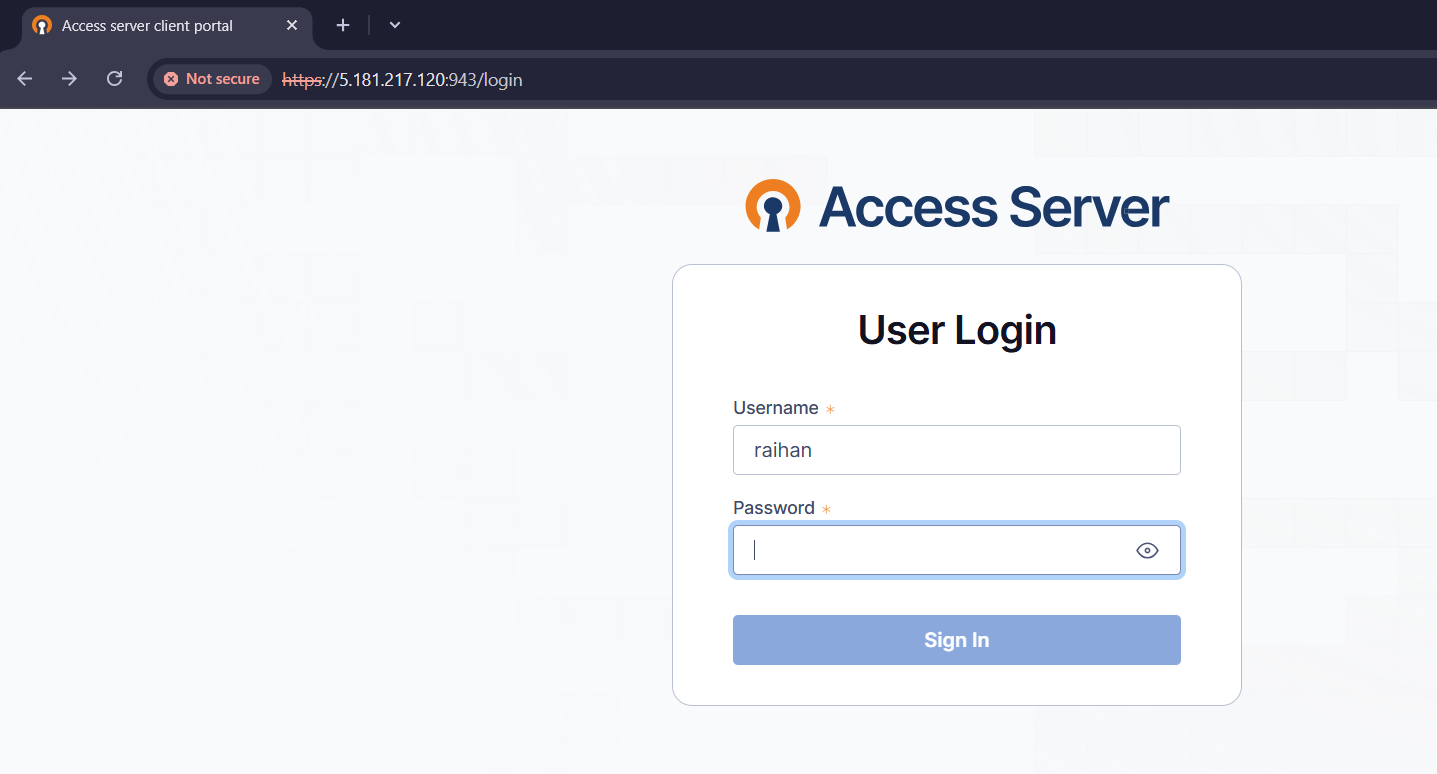
Task: Reload the login page
Action: (x=115, y=79)
